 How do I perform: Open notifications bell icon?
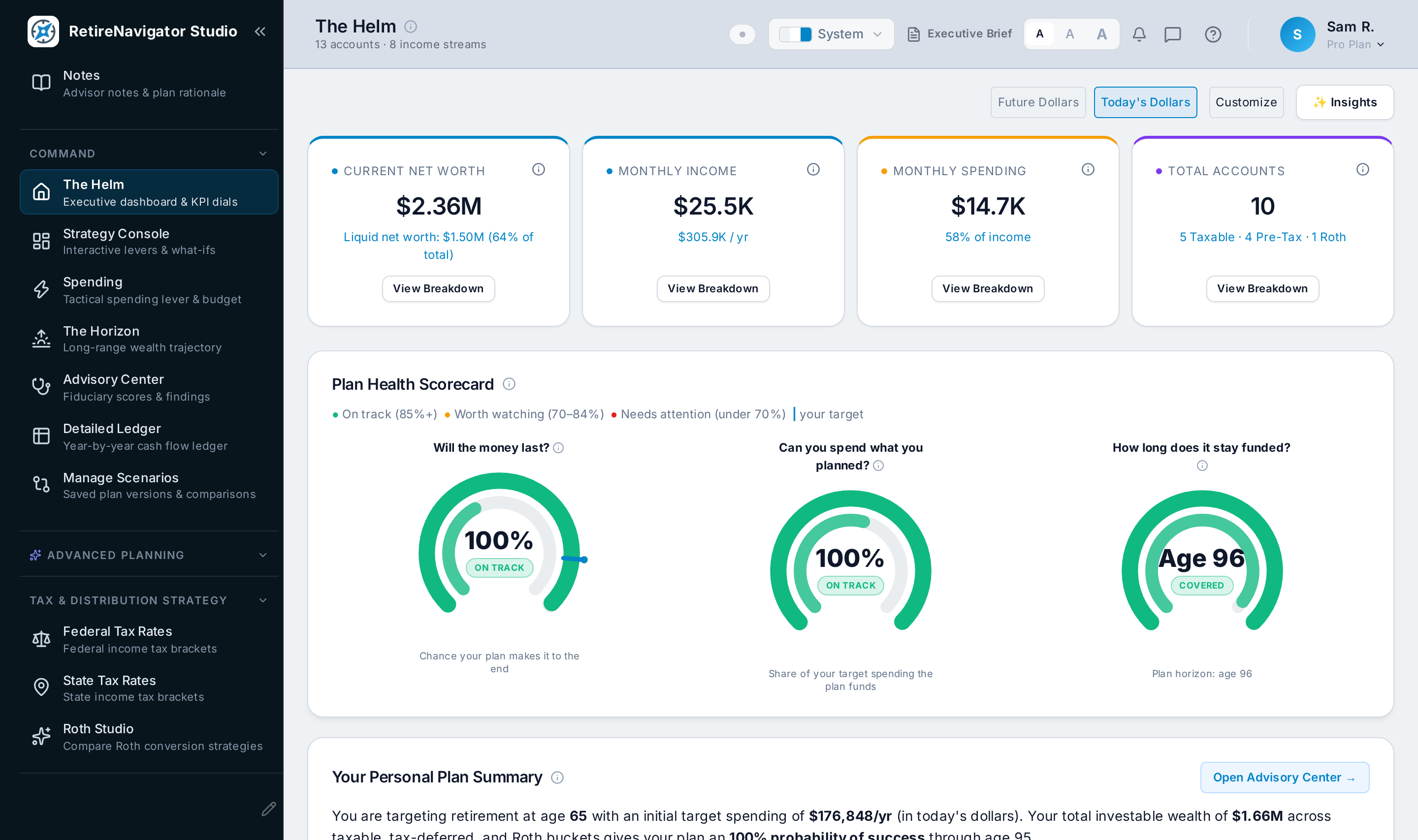click(x=1139, y=34)
